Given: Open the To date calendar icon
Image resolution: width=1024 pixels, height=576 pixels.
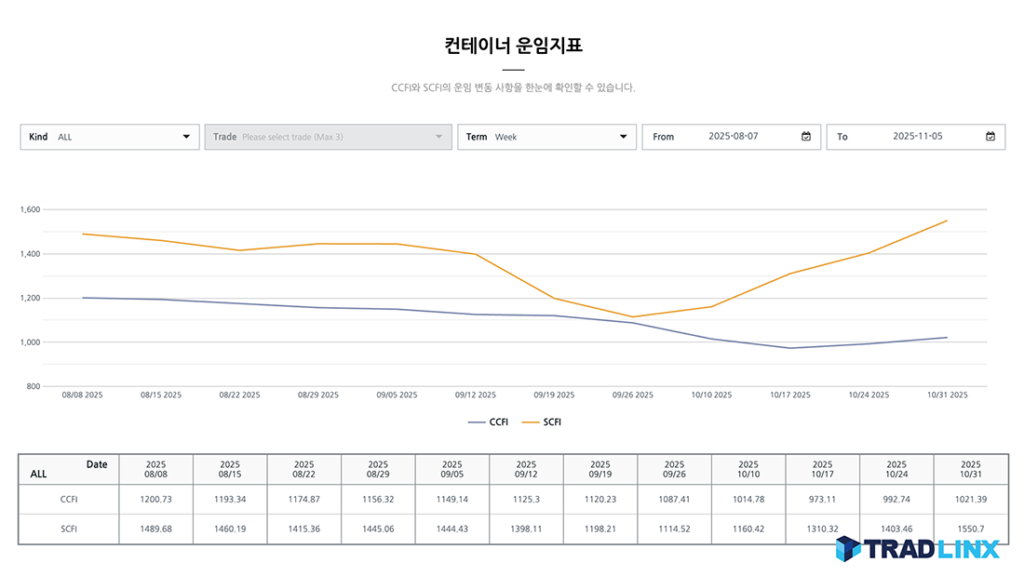Looking at the screenshot, I should coord(990,137).
